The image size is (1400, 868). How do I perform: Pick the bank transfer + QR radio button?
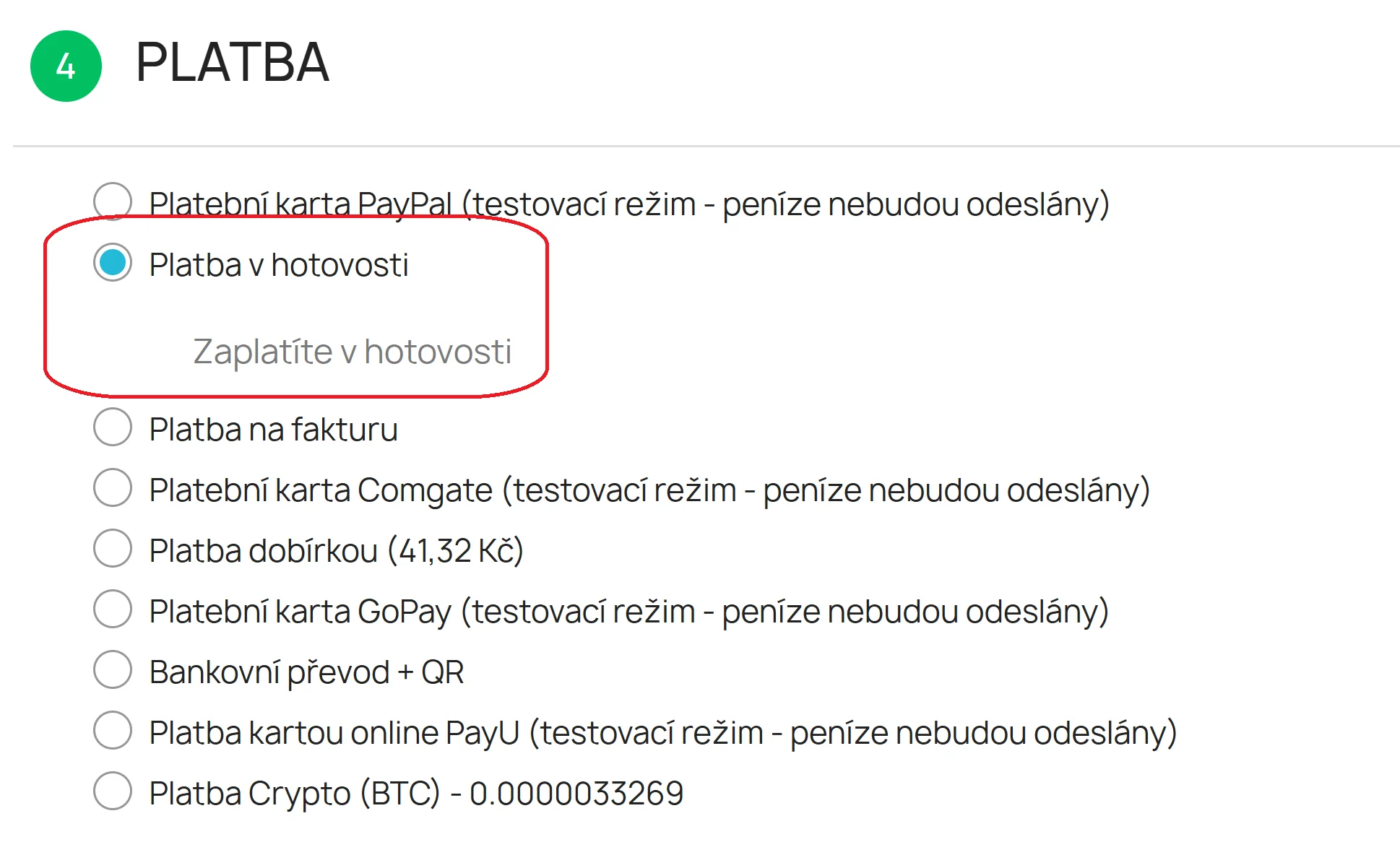click(113, 669)
